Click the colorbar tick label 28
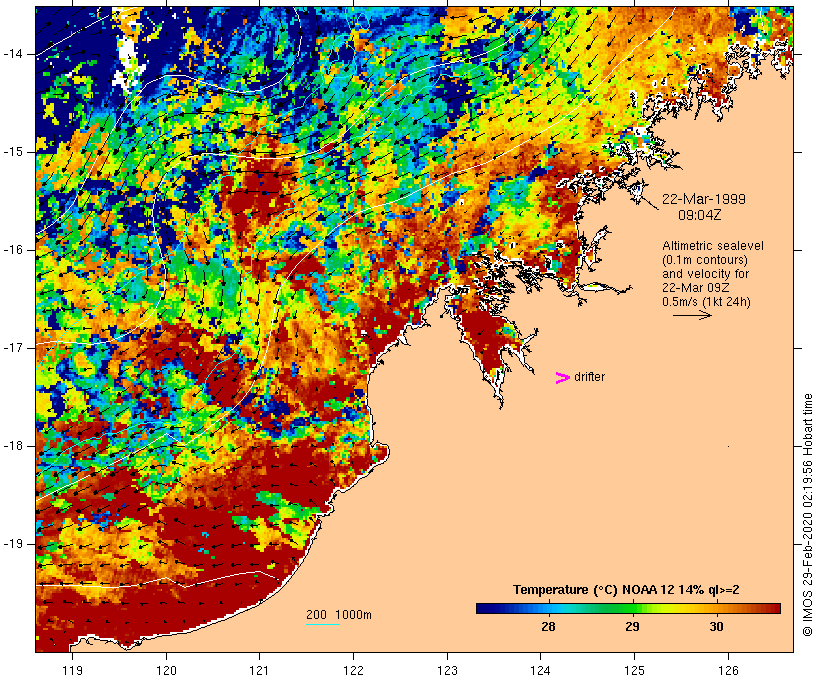 [548, 627]
